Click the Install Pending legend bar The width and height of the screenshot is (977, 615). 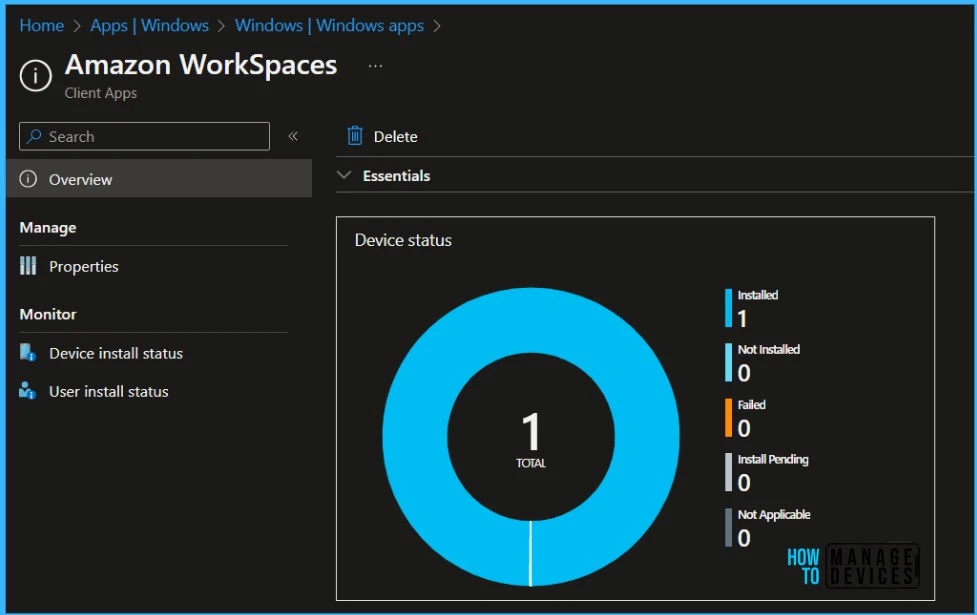pos(728,472)
